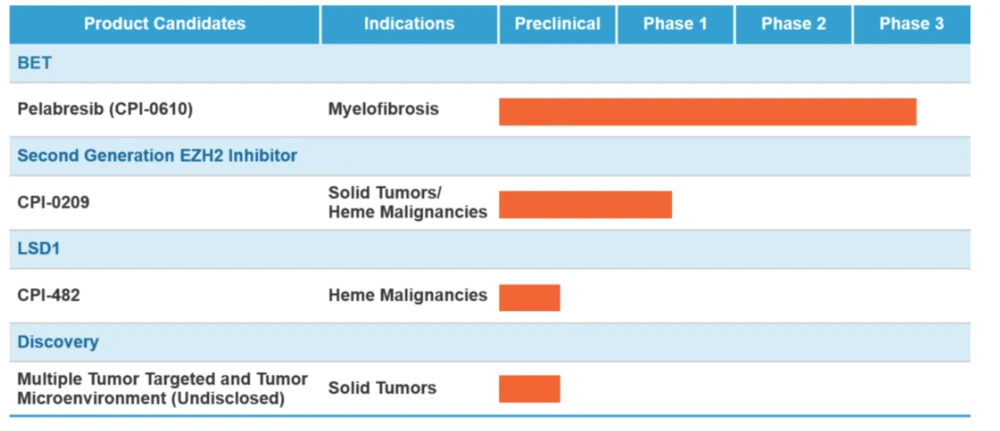Viewport: 1000px width, 431px height.
Task: Open the Second Generation EZH2 Inhibitor section
Action: pos(157,156)
